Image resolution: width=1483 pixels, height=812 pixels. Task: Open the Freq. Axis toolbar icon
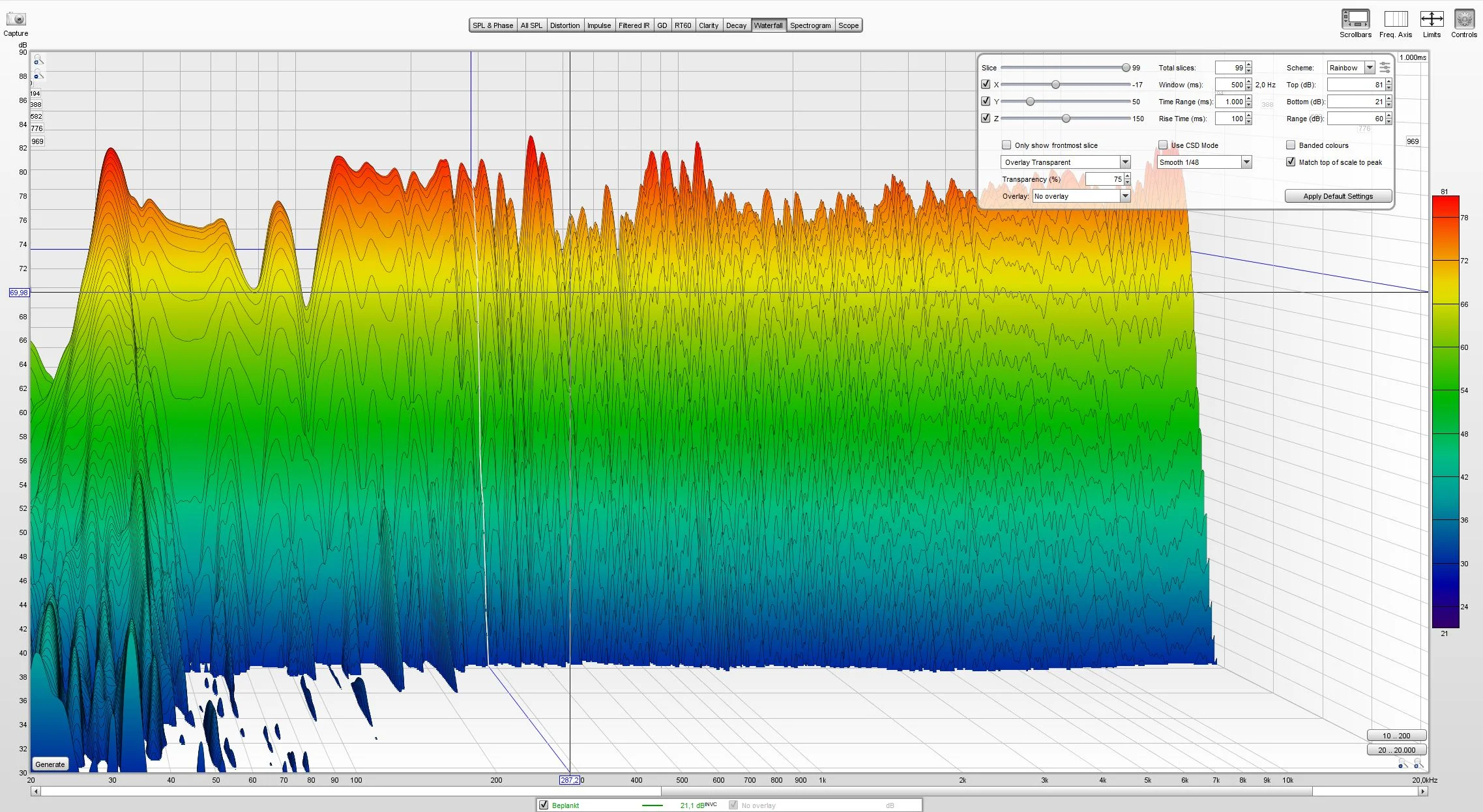(1396, 19)
